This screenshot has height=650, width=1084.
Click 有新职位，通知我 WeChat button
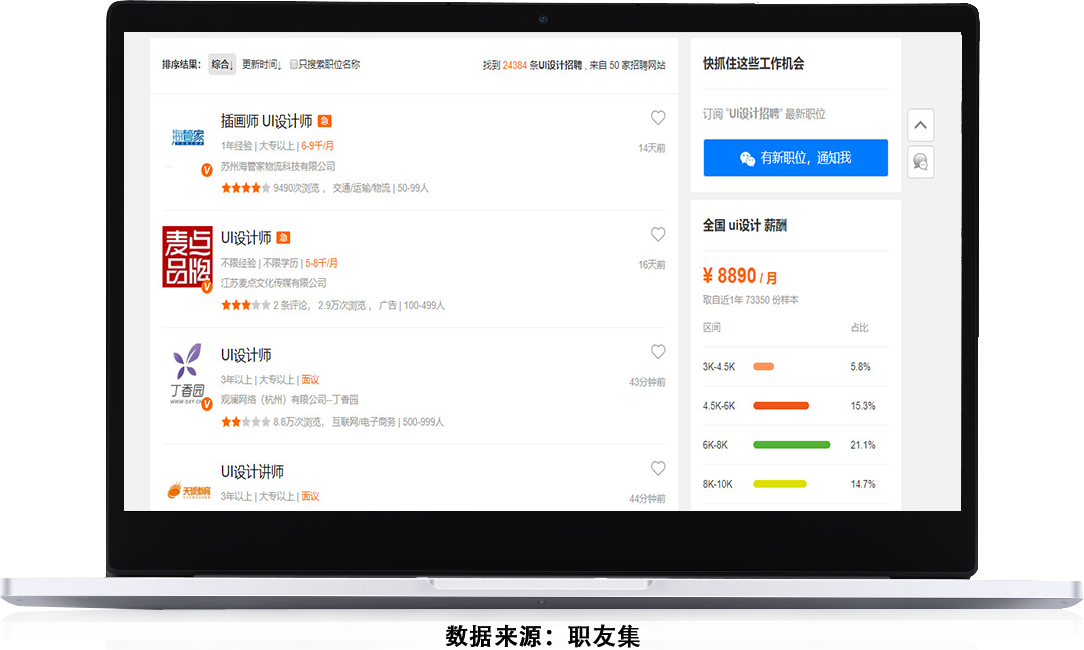795,158
